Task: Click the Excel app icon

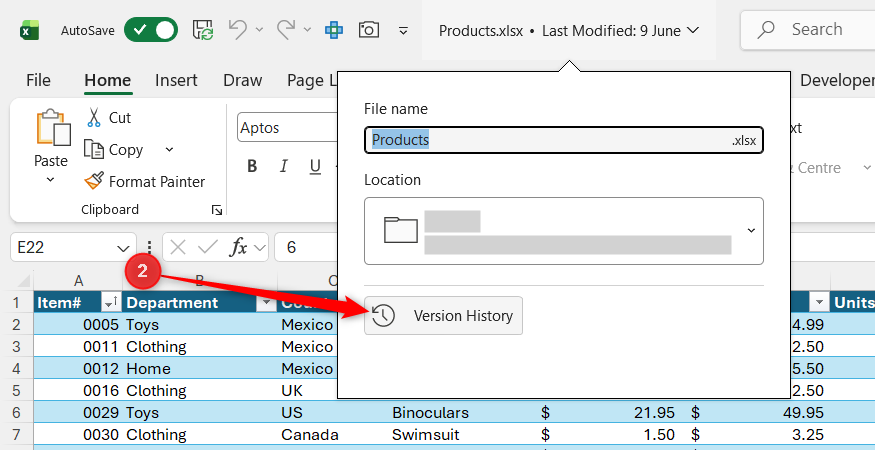Action: [30, 30]
